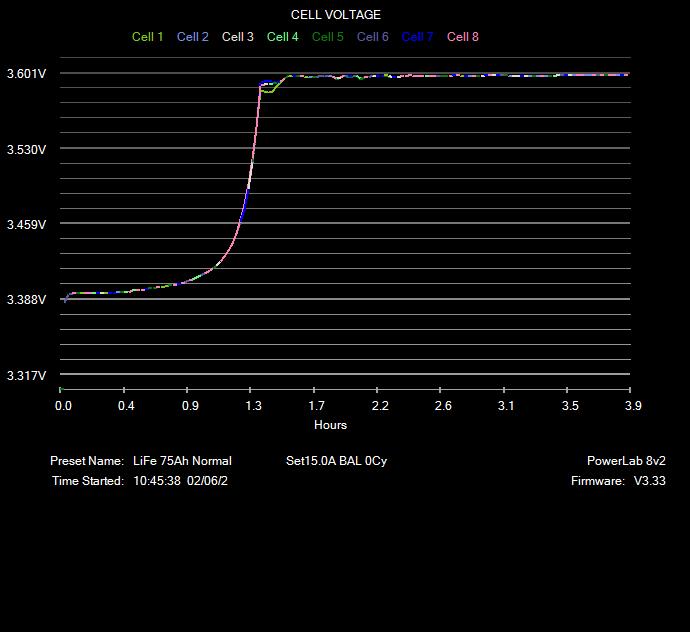Click the 2.6 hour x-axis mark
The width and height of the screenshot is (690, 632).
pos(443,406)
